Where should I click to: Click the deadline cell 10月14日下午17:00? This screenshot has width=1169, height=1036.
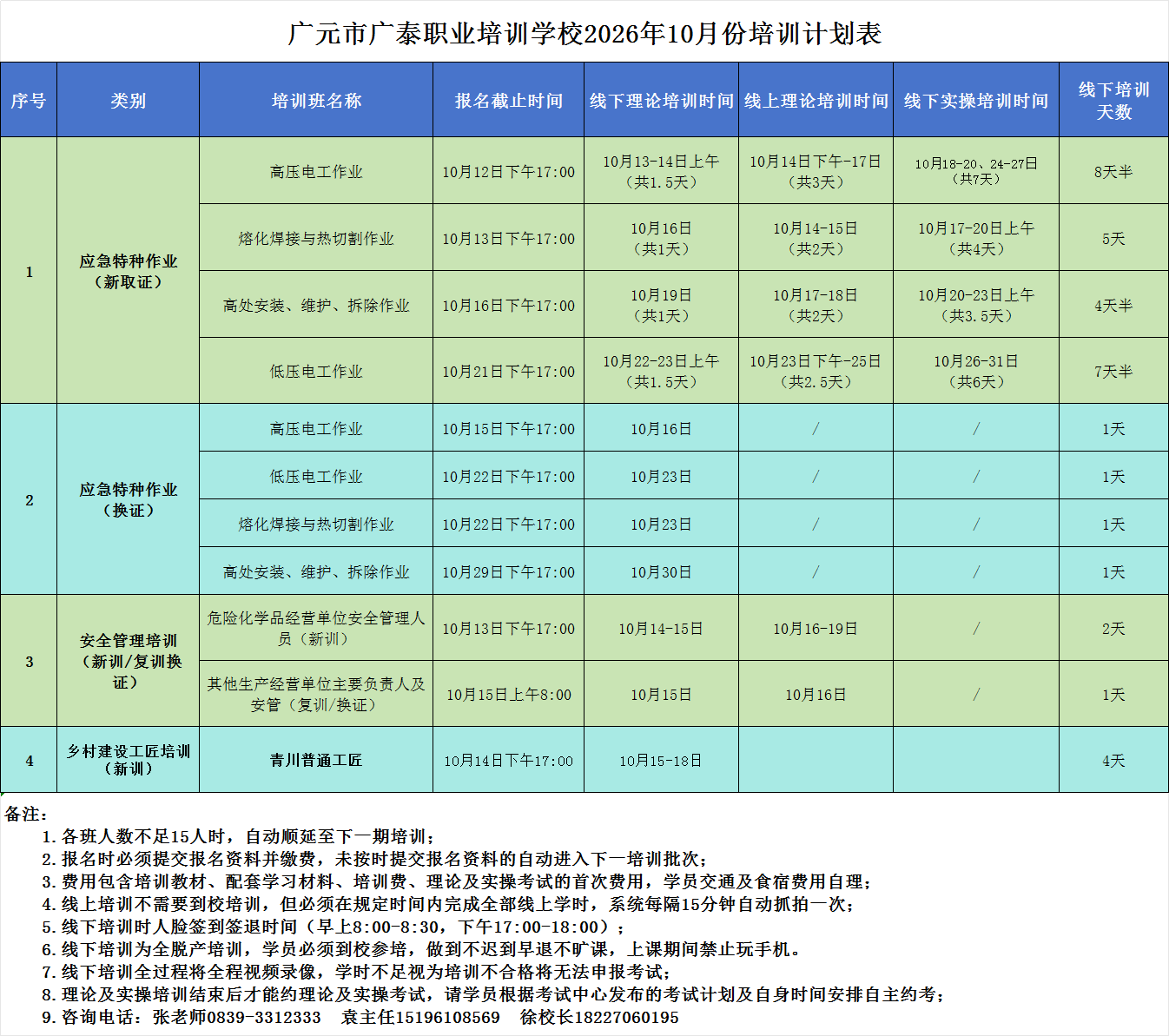[x=508, y=760]
